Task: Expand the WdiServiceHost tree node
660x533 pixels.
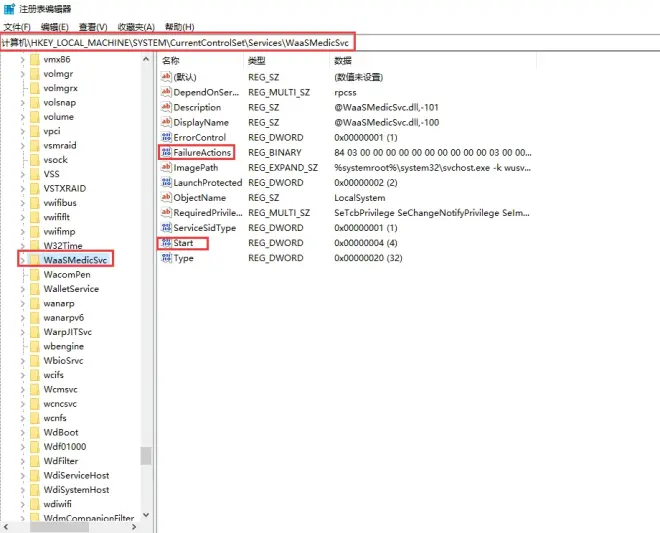Action: [x=22, y=475]
